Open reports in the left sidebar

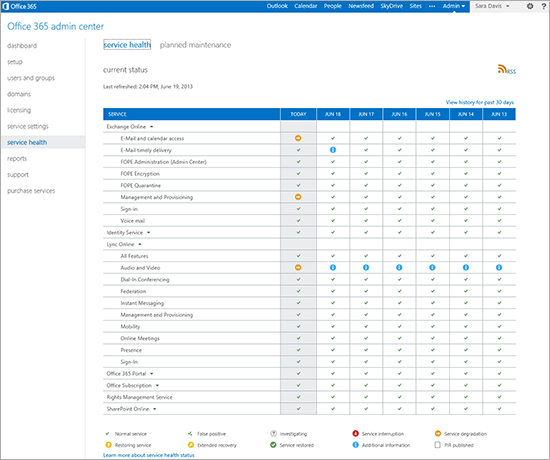click(17, 159)
